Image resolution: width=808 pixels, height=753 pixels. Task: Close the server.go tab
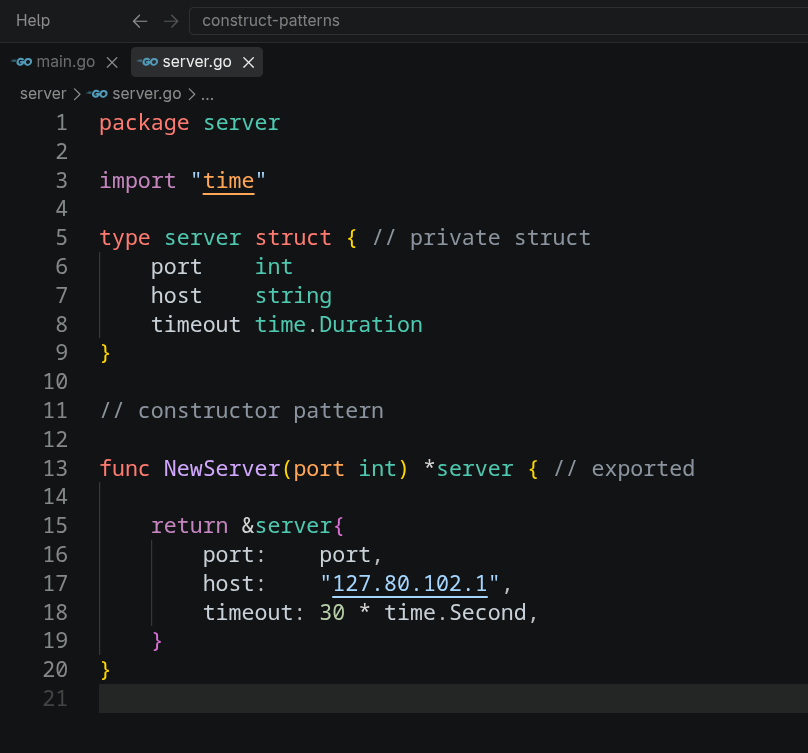249,62
